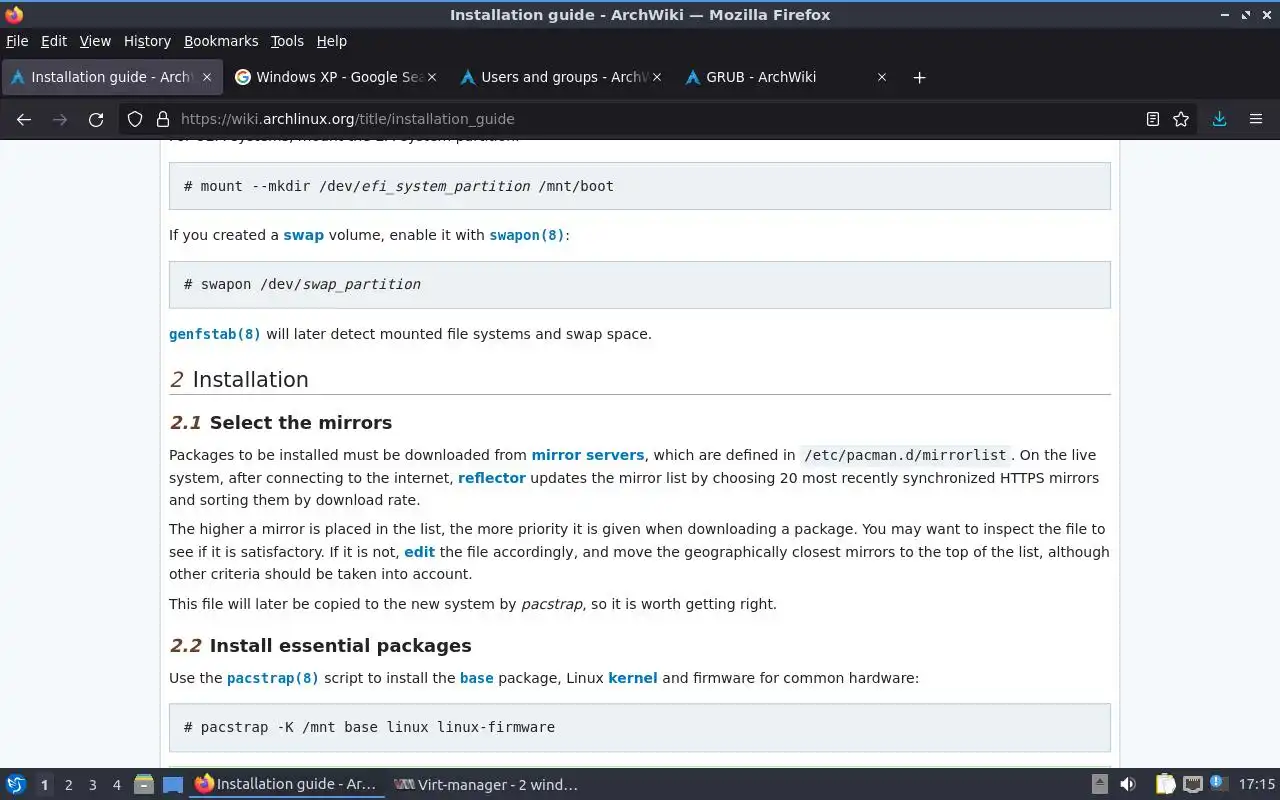This screenshot has width=1280, height=800.
Task: Click the browser back arrow
Action: coord(24,119)
